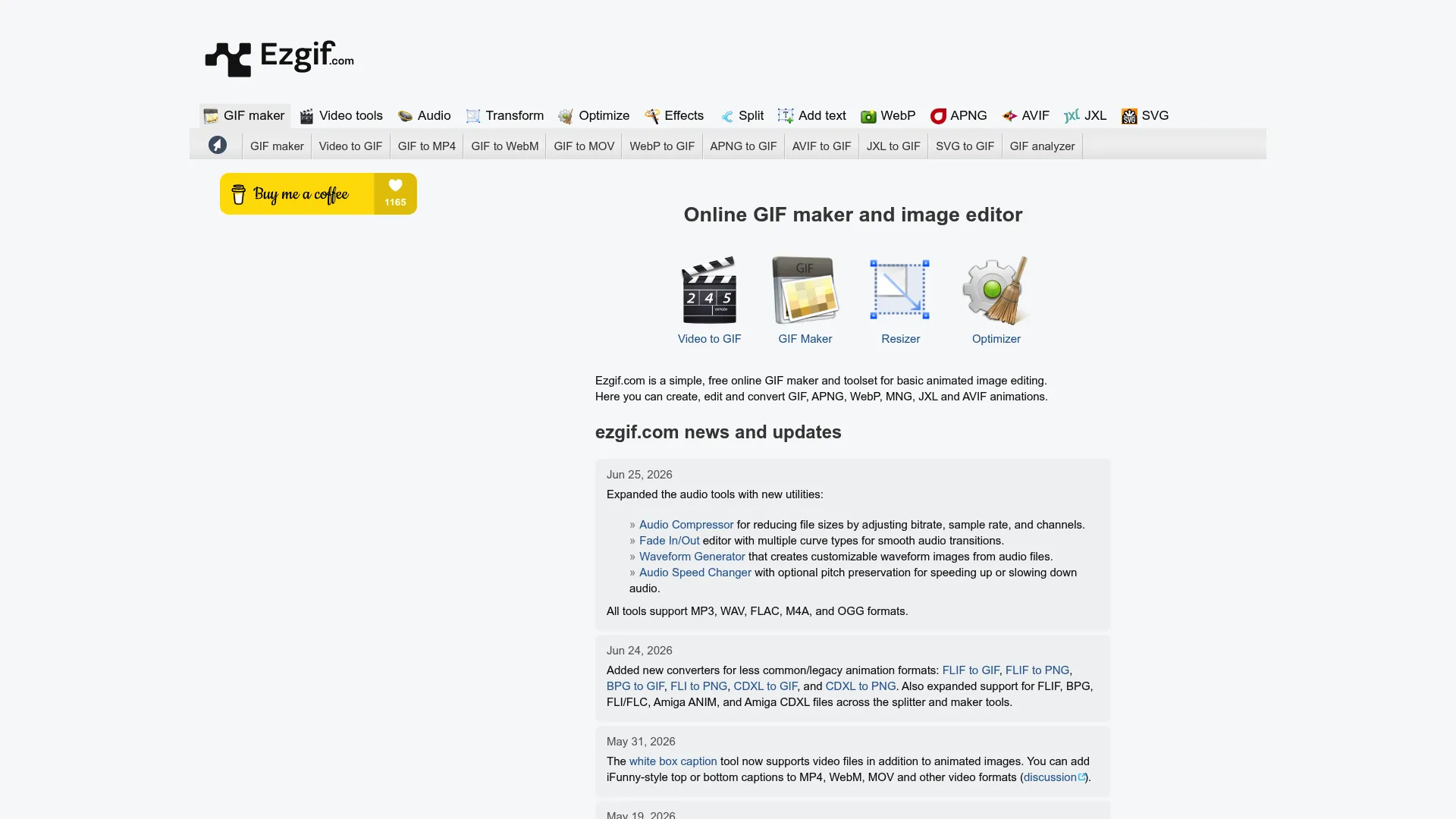This screenshot has width=1456, height=819.
Task: Open the SVG menu
Action: 1145,115
